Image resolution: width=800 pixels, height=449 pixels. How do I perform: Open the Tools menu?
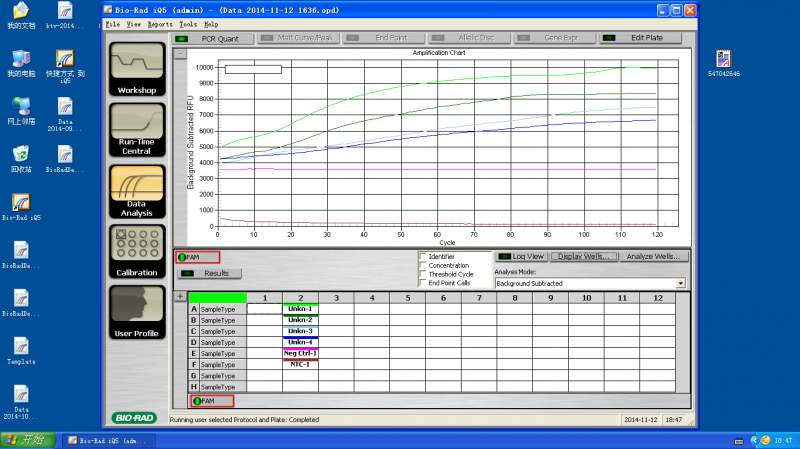coord(188,24)
